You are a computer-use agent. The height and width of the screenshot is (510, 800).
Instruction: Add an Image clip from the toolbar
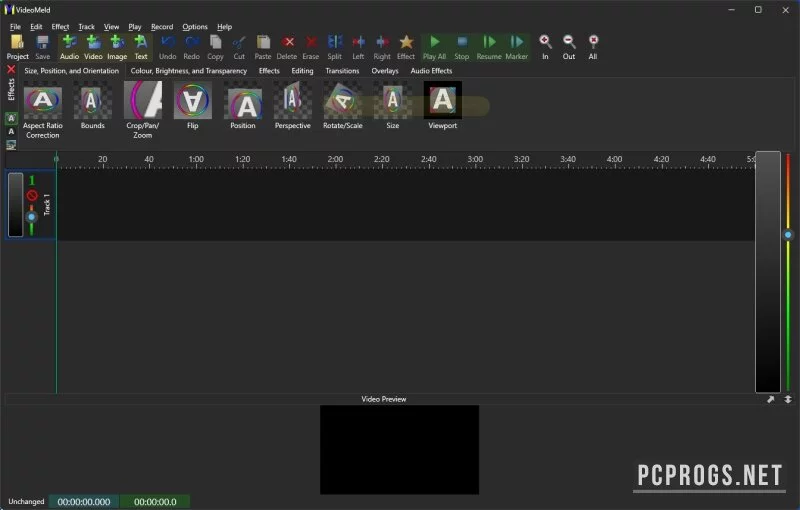117,47
